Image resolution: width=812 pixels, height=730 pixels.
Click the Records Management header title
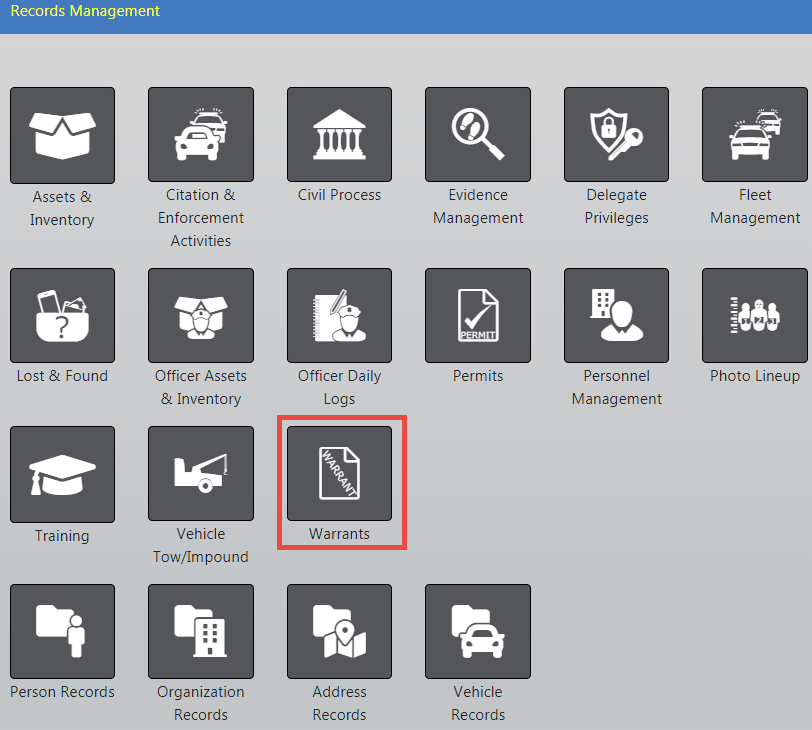[85, 11]
